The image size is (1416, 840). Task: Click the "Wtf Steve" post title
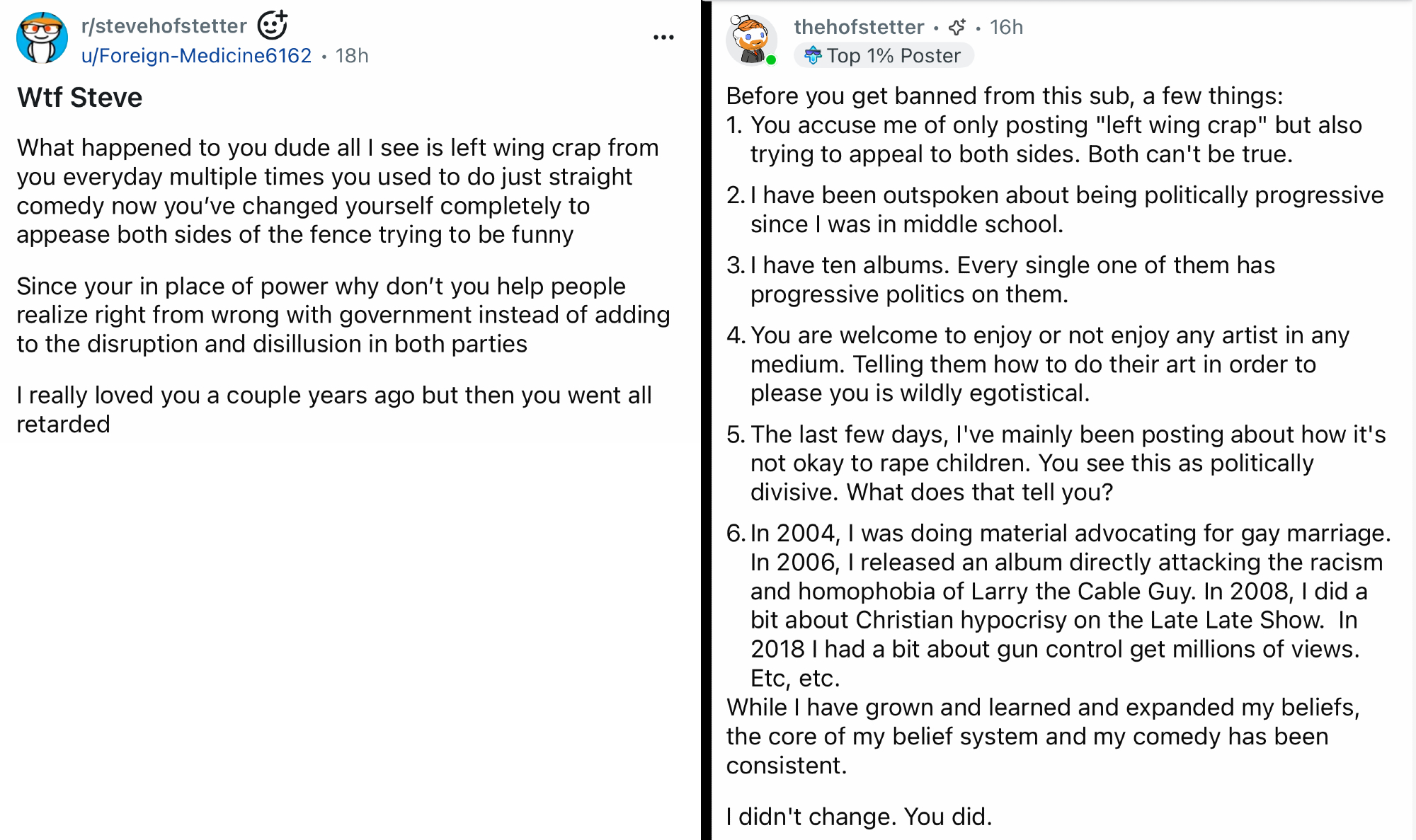click(x=79, y=98)
